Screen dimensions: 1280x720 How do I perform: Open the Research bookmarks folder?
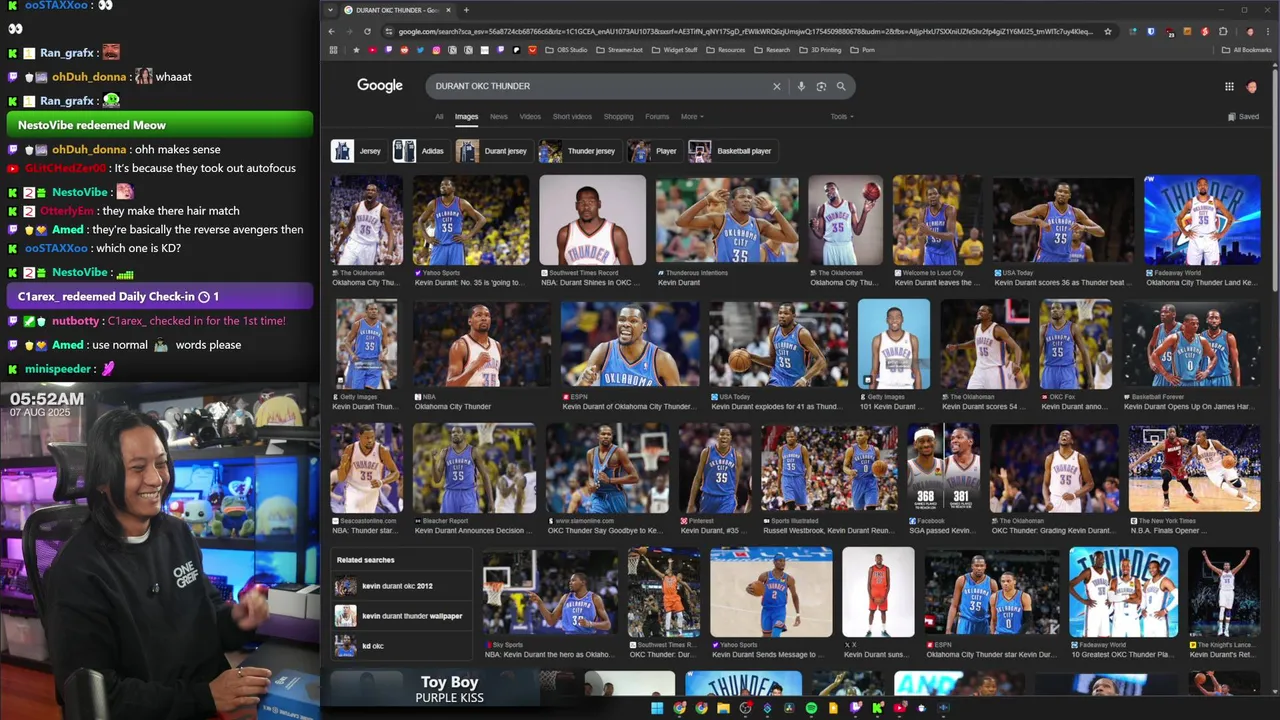(x=772, y=50)
